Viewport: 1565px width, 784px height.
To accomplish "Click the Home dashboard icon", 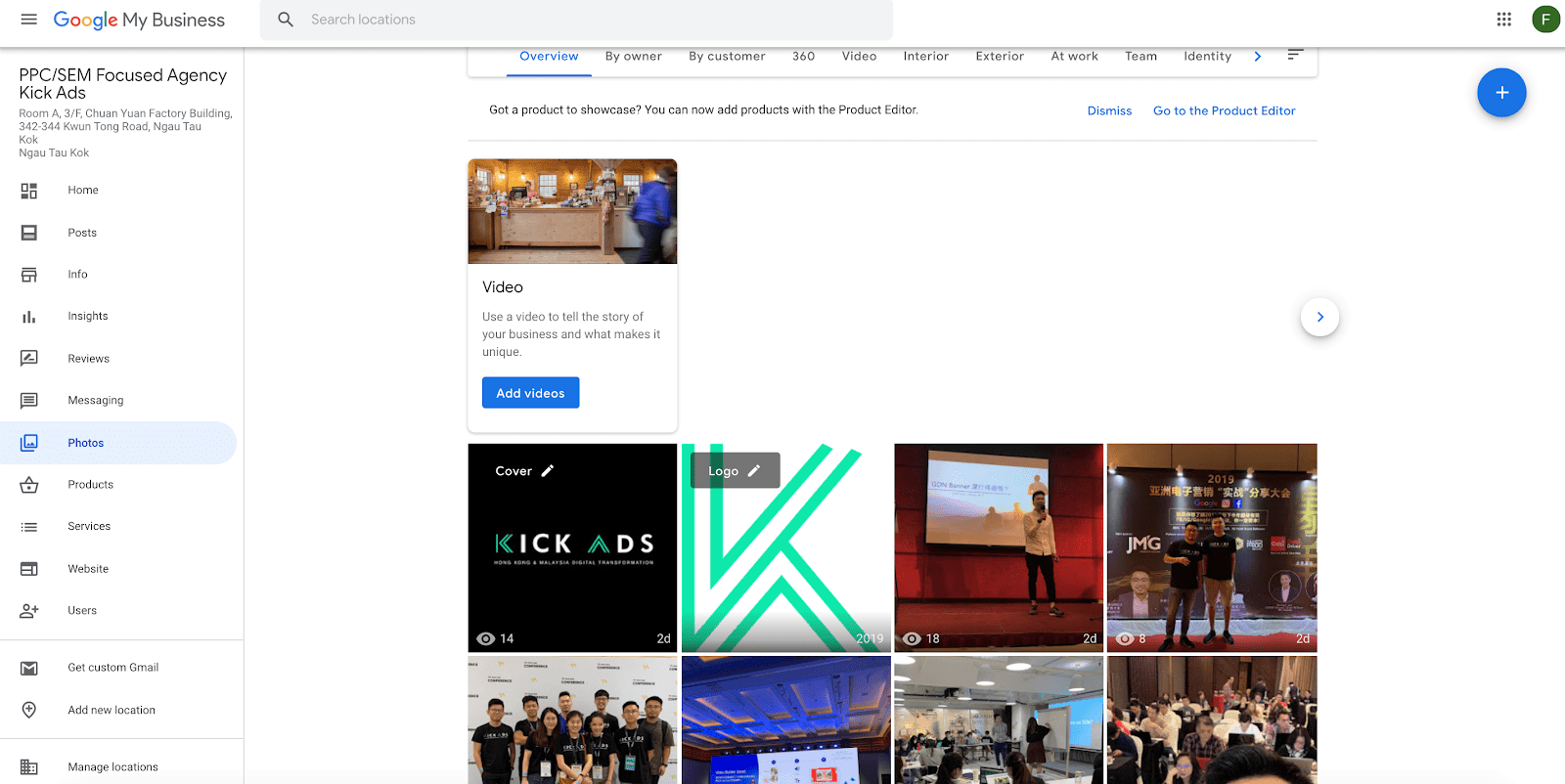I will click(x=29, y=191).
